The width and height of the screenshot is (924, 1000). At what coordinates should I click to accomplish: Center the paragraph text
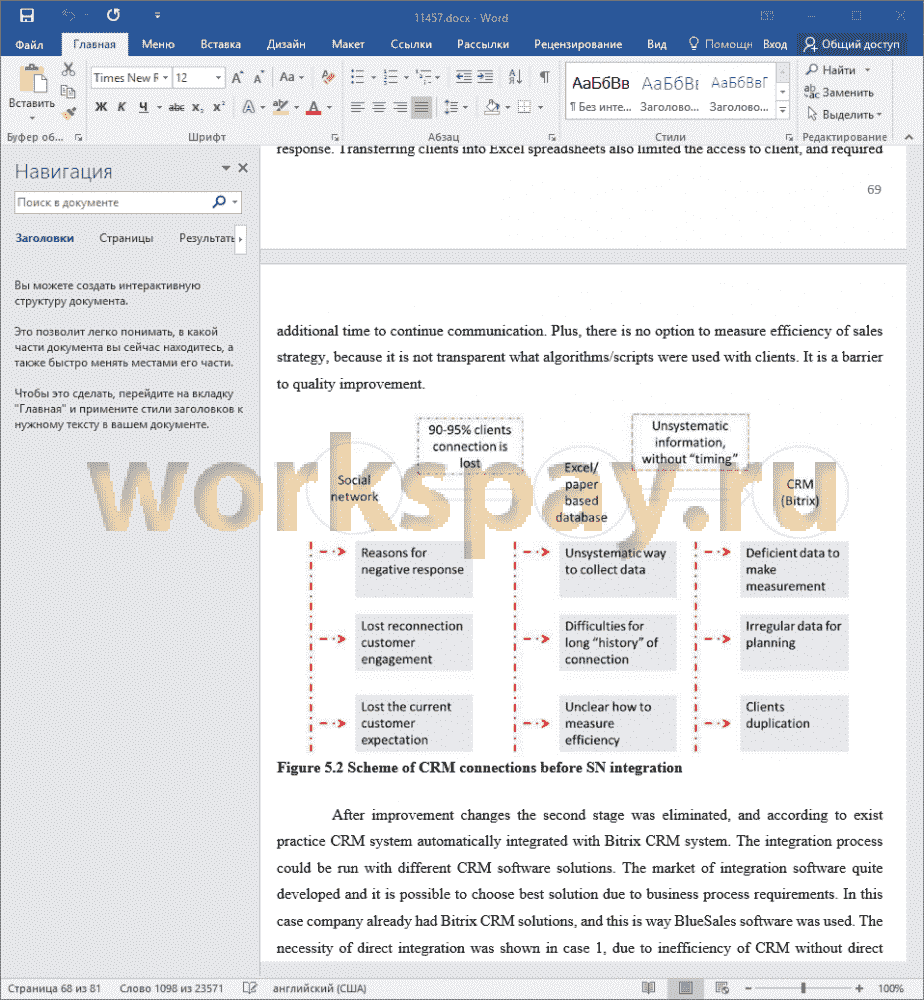click(379, 107)
